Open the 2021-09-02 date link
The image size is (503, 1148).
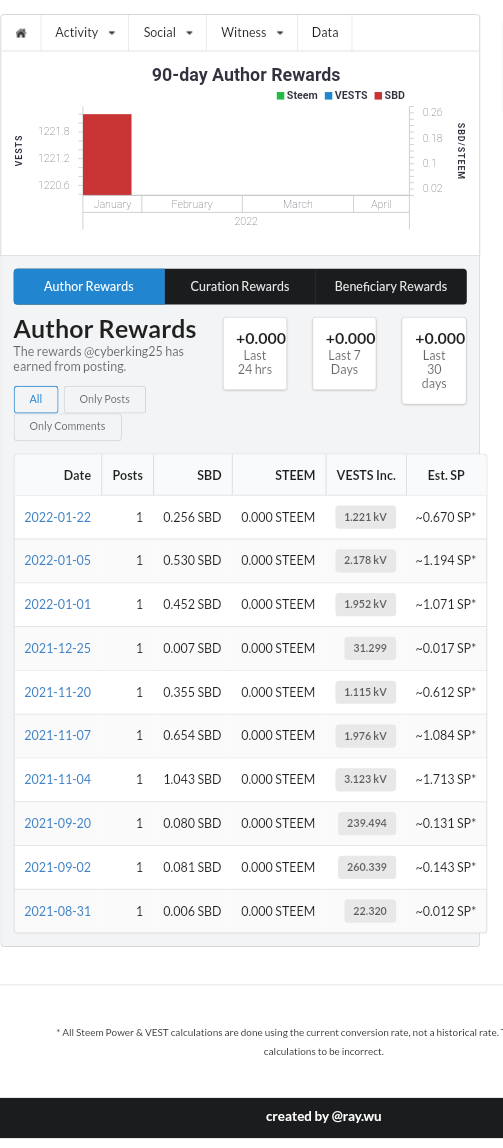[58, 867]
